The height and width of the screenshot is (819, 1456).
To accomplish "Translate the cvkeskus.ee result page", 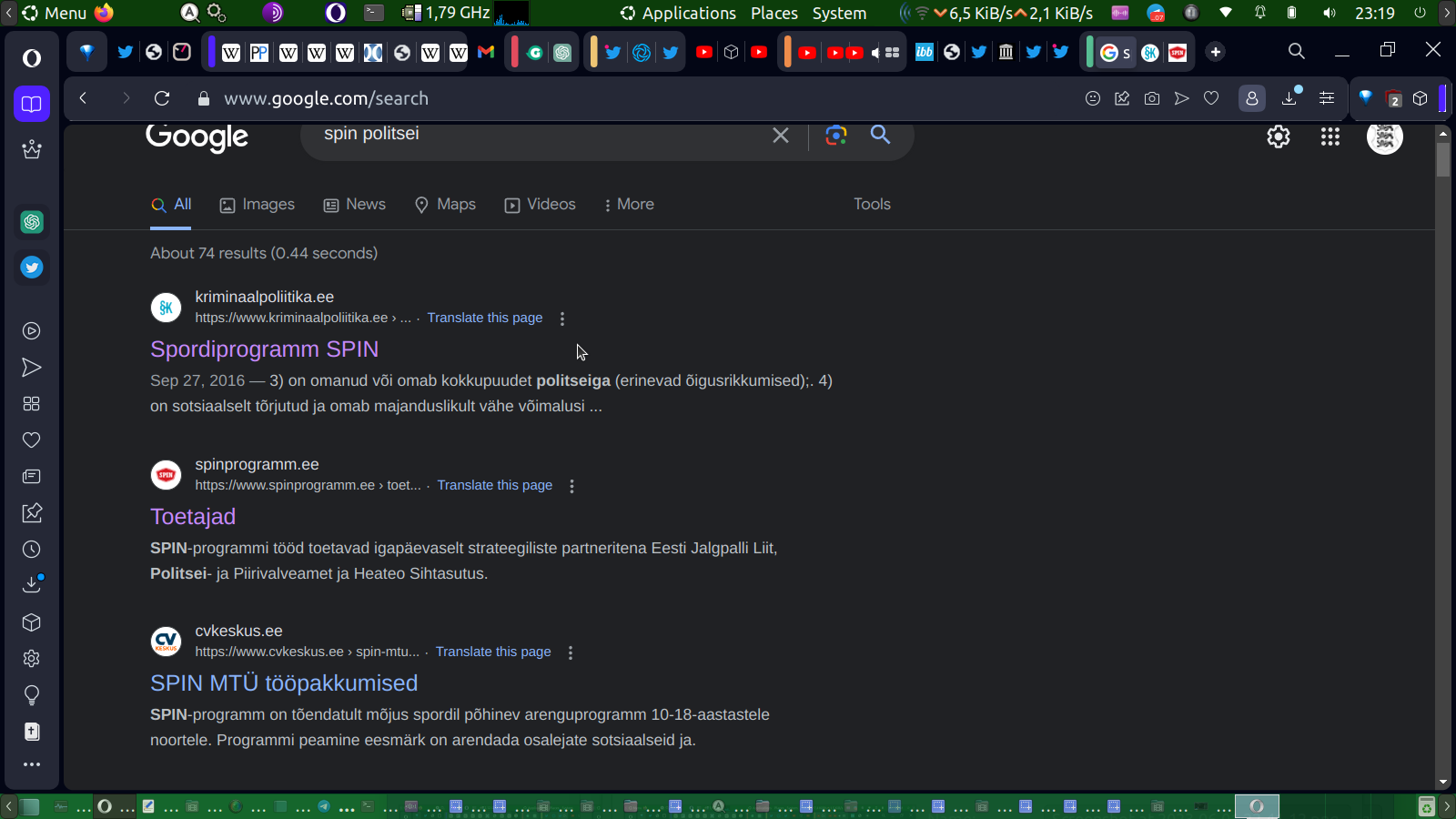I will click(x=493, y=652).
